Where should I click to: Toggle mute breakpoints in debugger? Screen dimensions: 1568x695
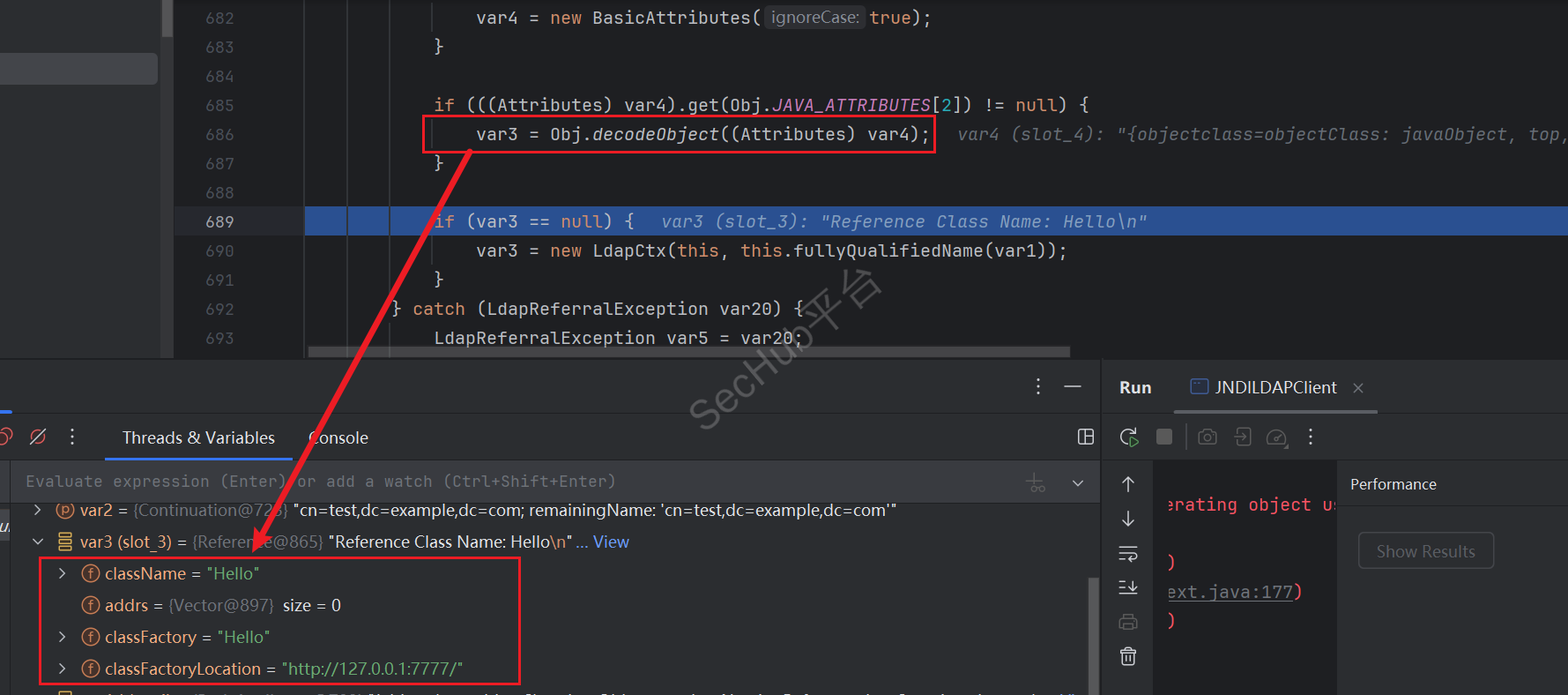click(x=38, y=437)
